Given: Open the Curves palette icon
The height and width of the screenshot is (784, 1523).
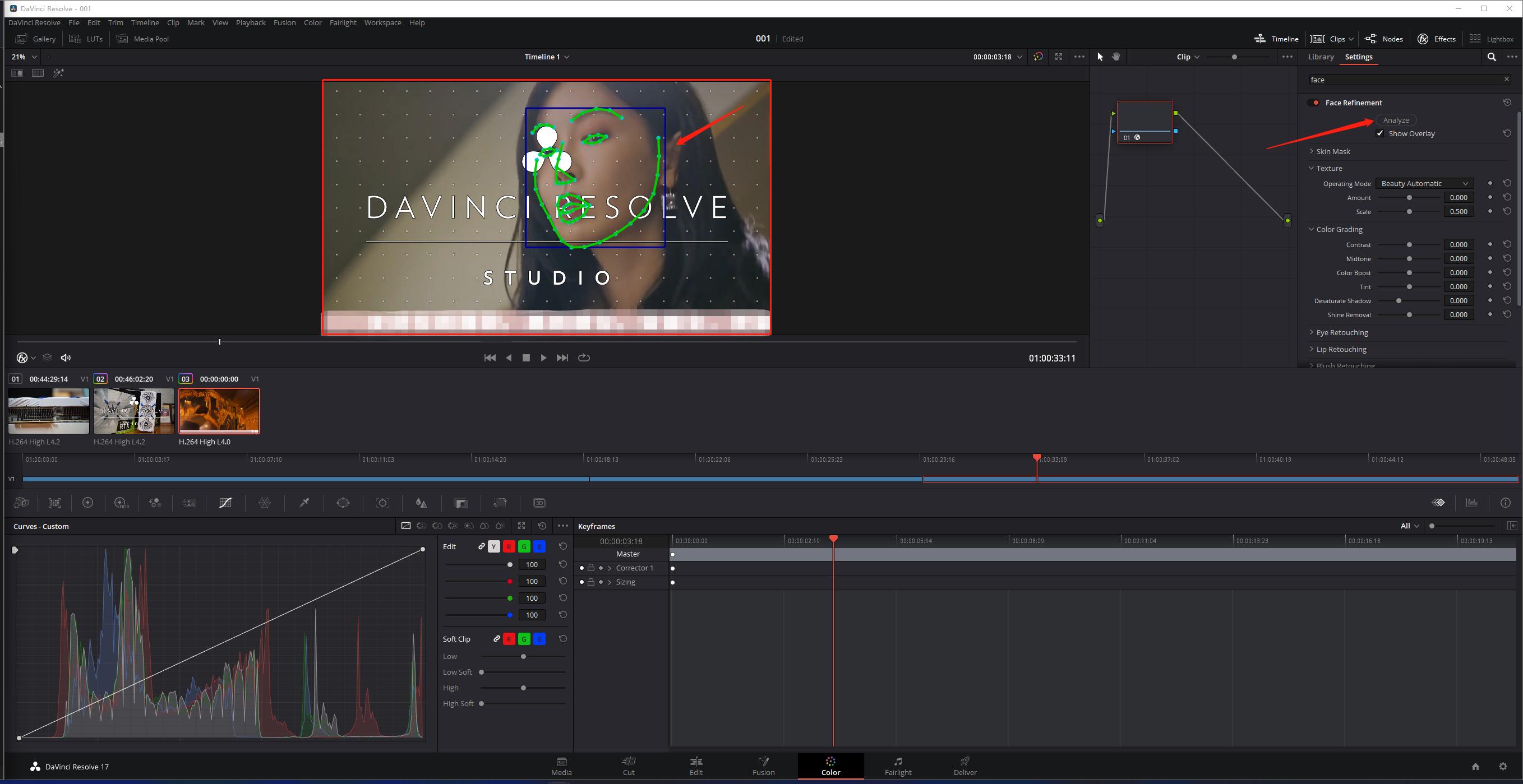Looking at the screenshot, I should pos(225,503).
